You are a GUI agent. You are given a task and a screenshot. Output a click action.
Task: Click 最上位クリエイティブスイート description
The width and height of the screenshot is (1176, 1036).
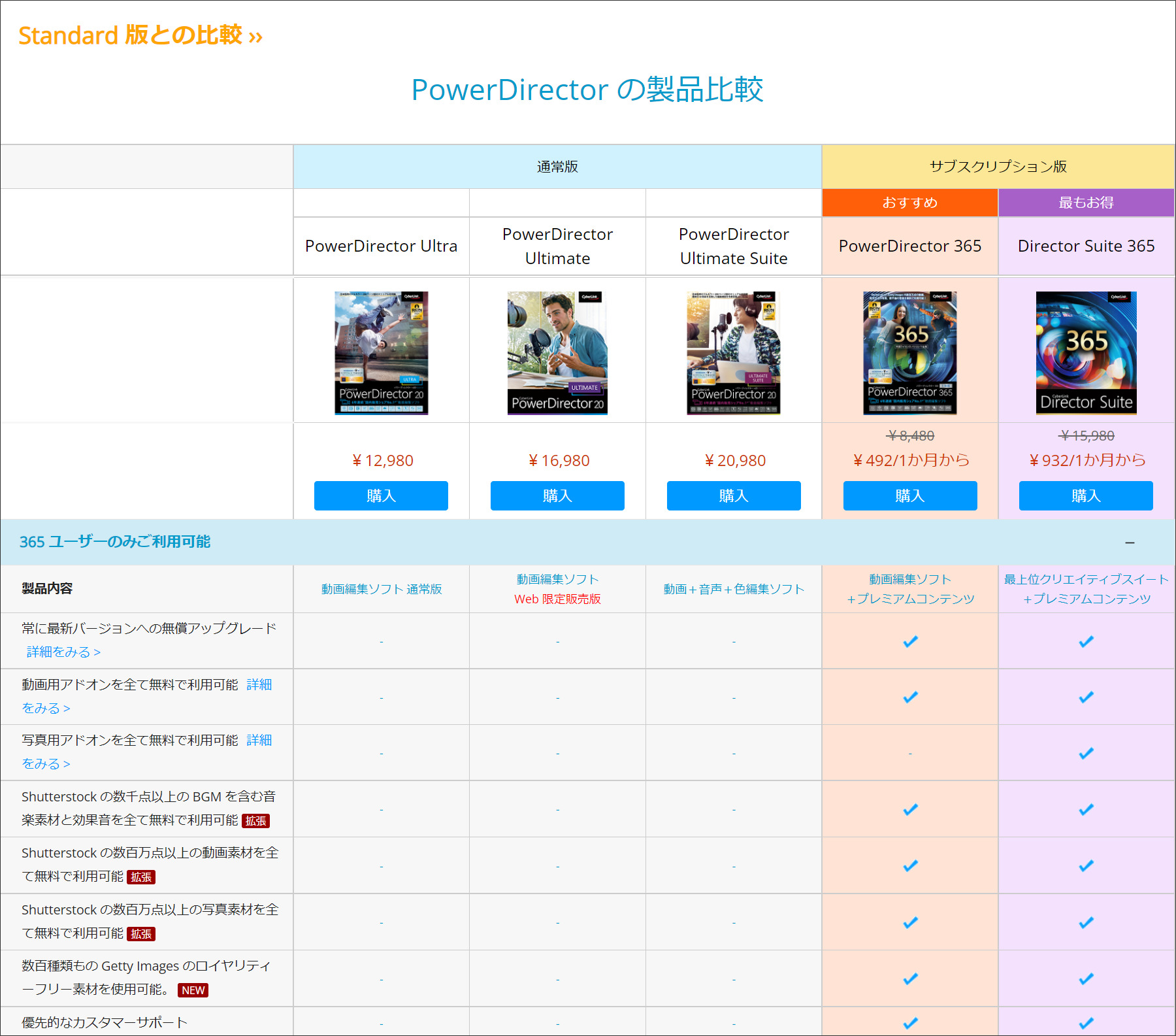pyautogui.click(x=1086, y=579)
